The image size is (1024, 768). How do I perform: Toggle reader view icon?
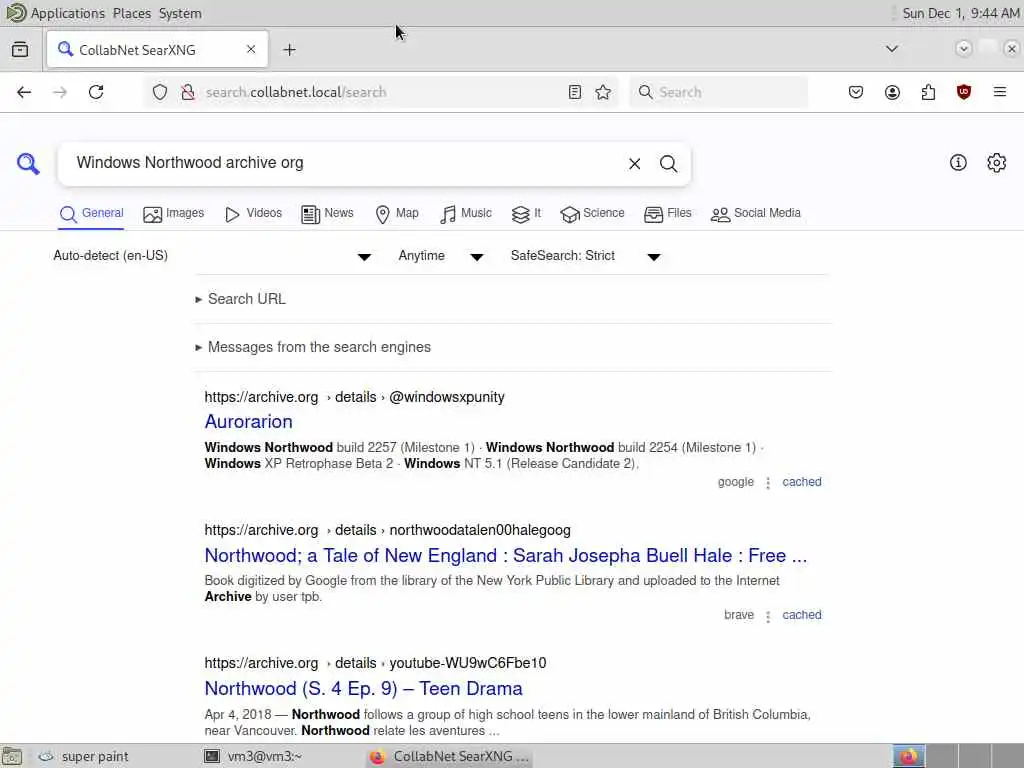575,92
